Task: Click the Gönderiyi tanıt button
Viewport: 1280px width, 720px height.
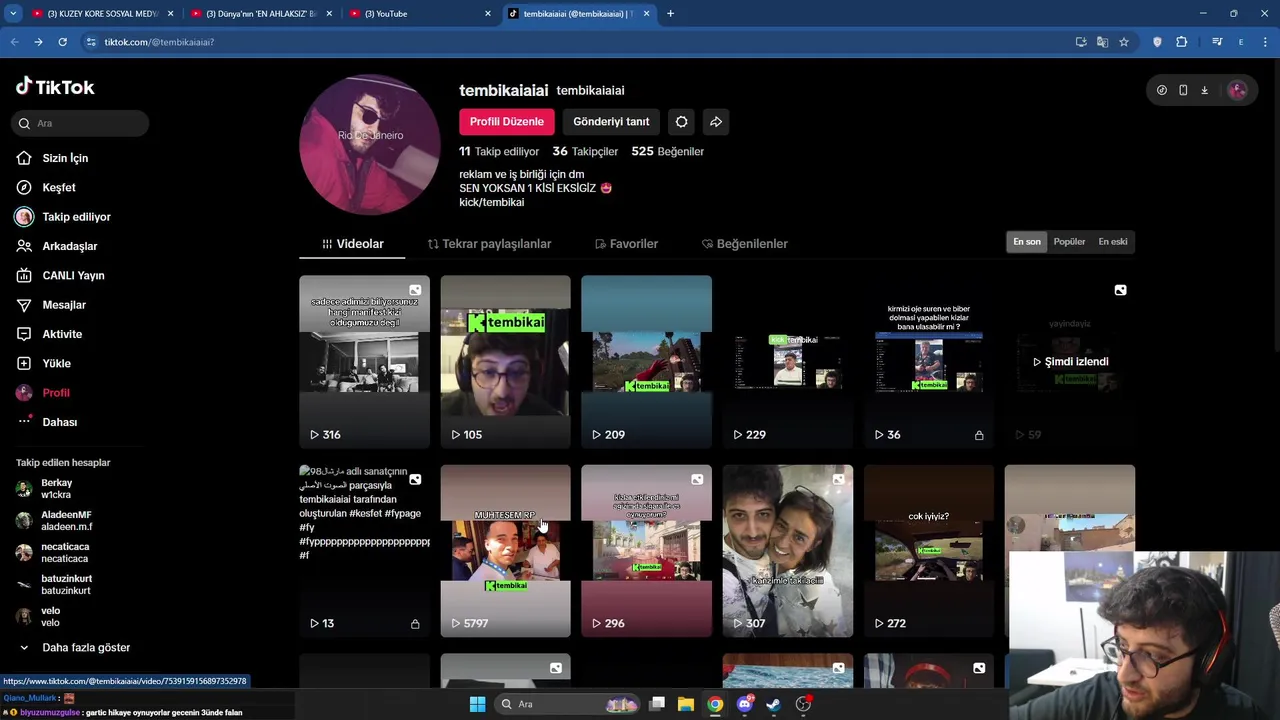Action: [611, 122]
